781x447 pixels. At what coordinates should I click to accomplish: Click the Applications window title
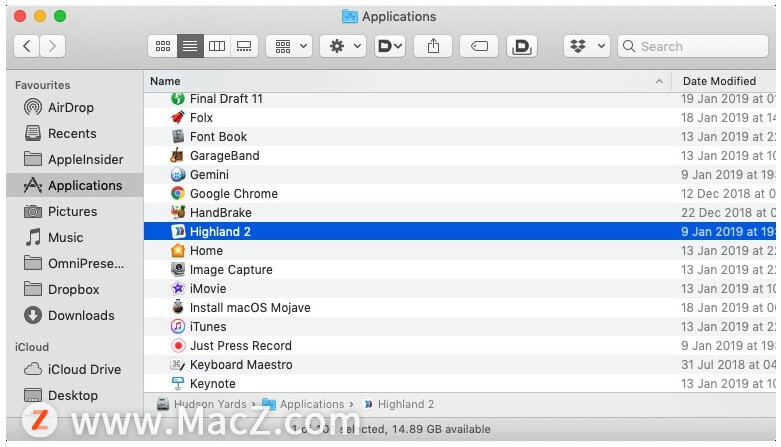(x=398, y=16)
